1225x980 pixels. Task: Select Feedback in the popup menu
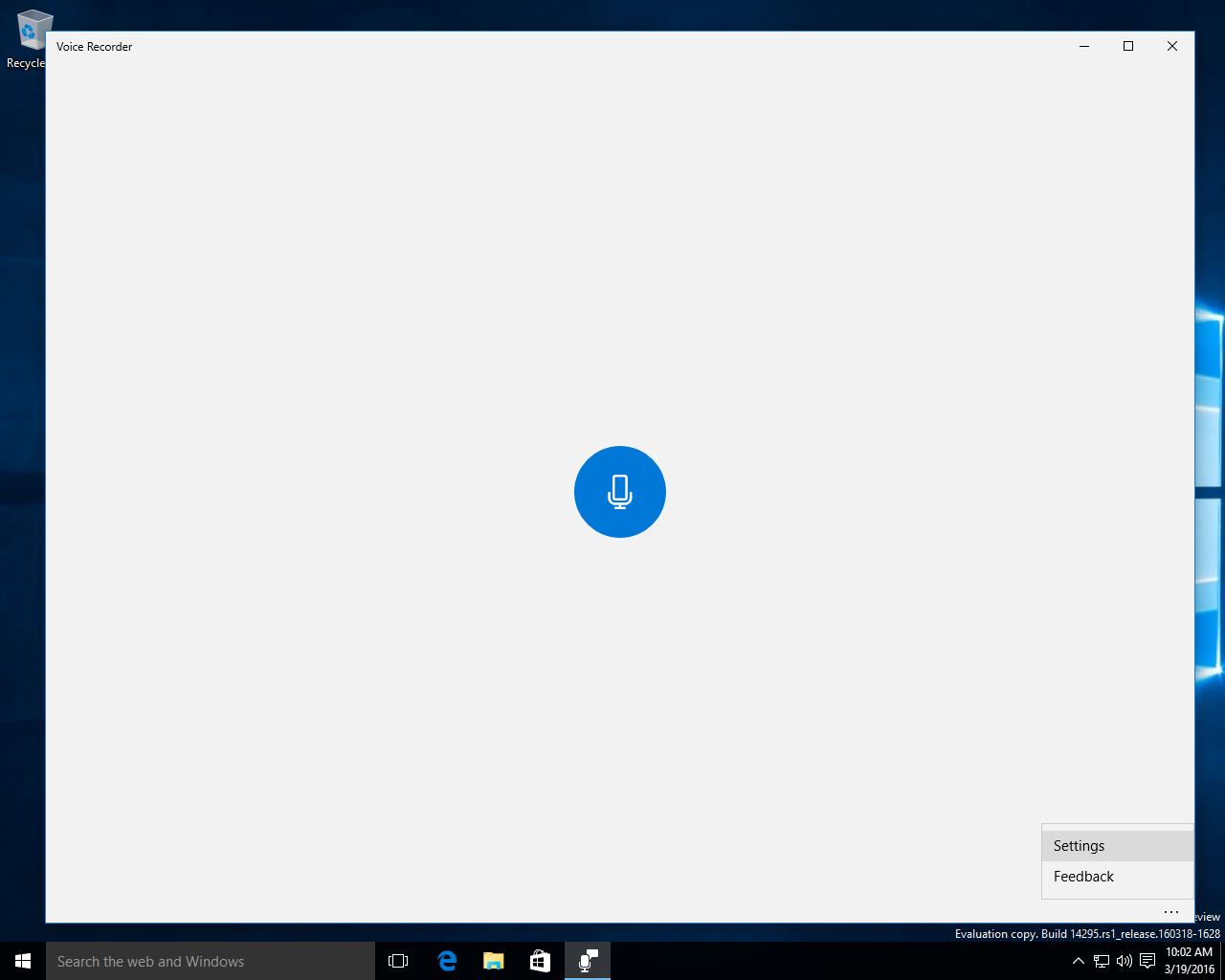(1118, 877)
